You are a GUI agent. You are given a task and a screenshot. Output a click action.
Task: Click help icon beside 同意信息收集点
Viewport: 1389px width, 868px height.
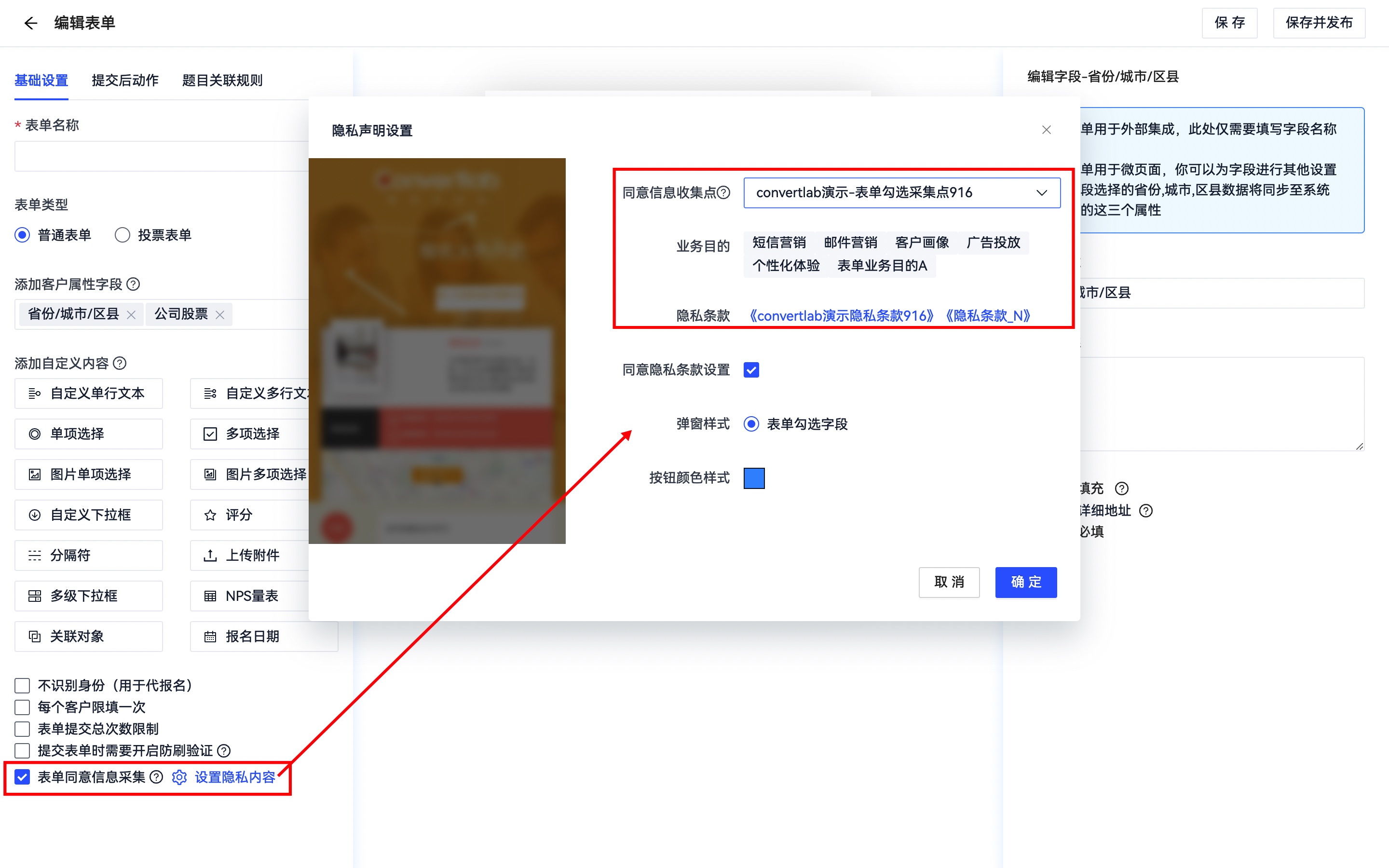724,192
